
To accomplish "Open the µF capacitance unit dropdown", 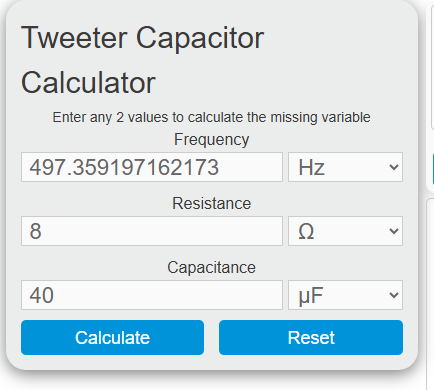I will click(x=345, y=295).
